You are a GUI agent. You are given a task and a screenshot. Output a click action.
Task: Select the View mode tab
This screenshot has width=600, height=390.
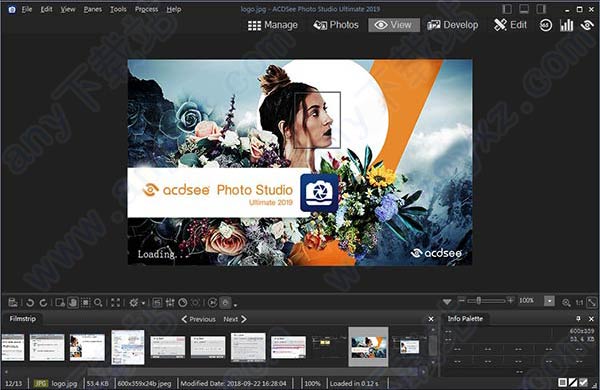tap(394, 25)
